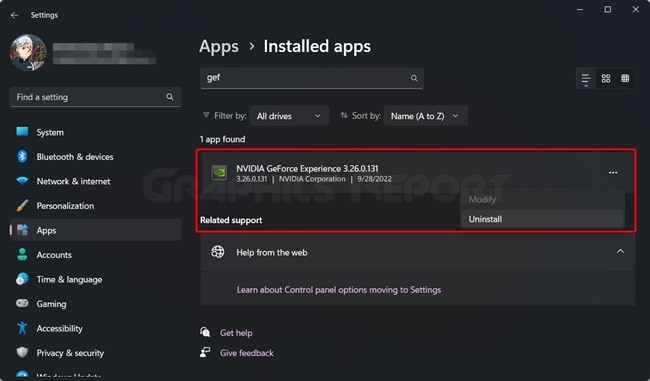Click the magnifier in Find a setting
Viewport: 650px width, 381px height.
click(170, 97)
